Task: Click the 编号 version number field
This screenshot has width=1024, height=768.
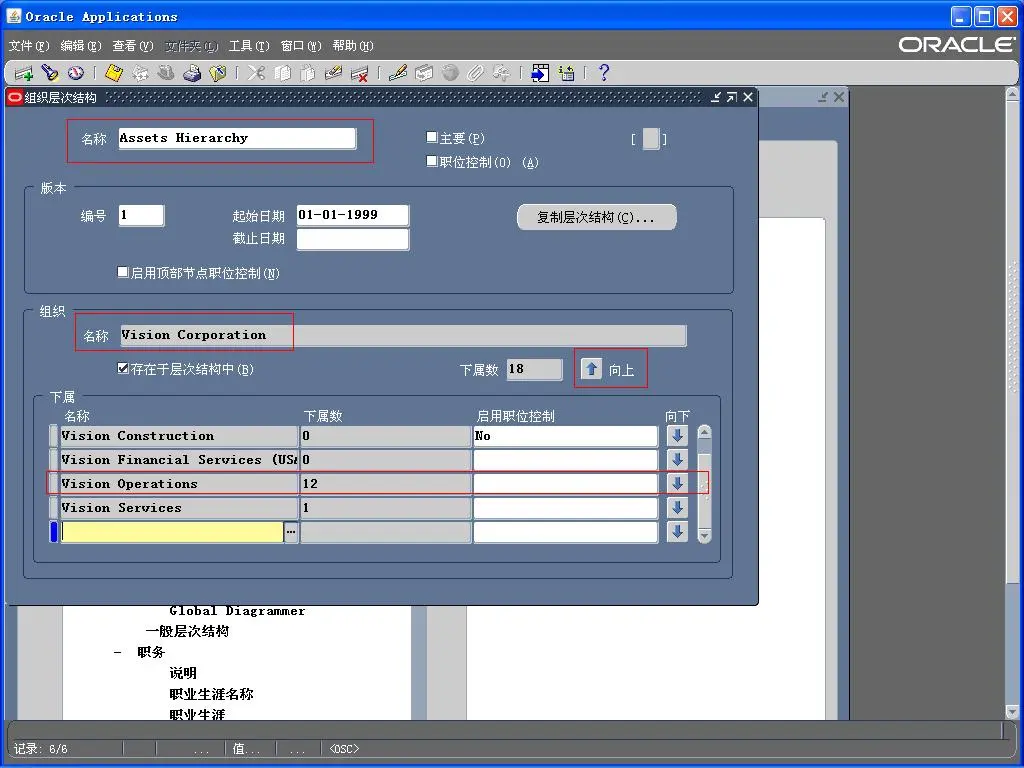Action: 141,215
